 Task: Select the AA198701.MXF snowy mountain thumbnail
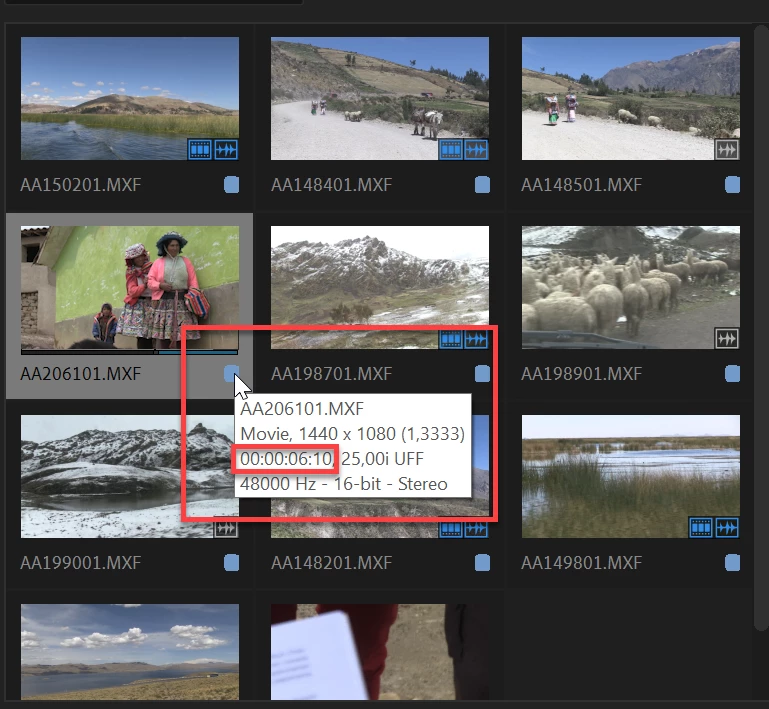coord(380,287)
